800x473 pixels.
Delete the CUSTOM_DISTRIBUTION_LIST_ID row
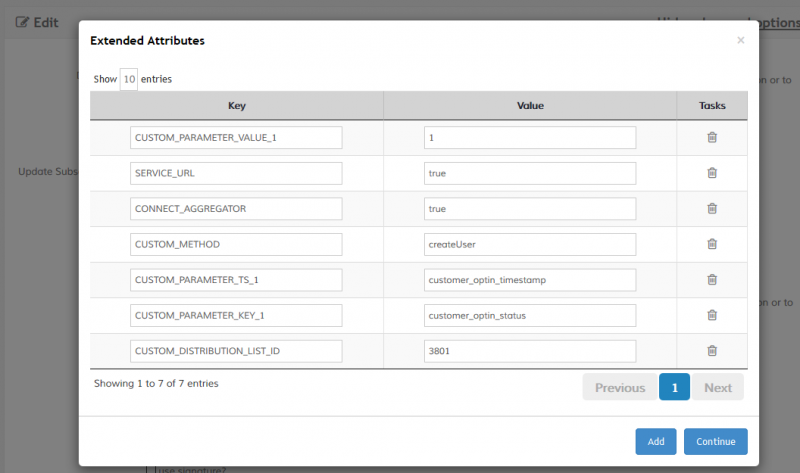click(x=712, y=351)
